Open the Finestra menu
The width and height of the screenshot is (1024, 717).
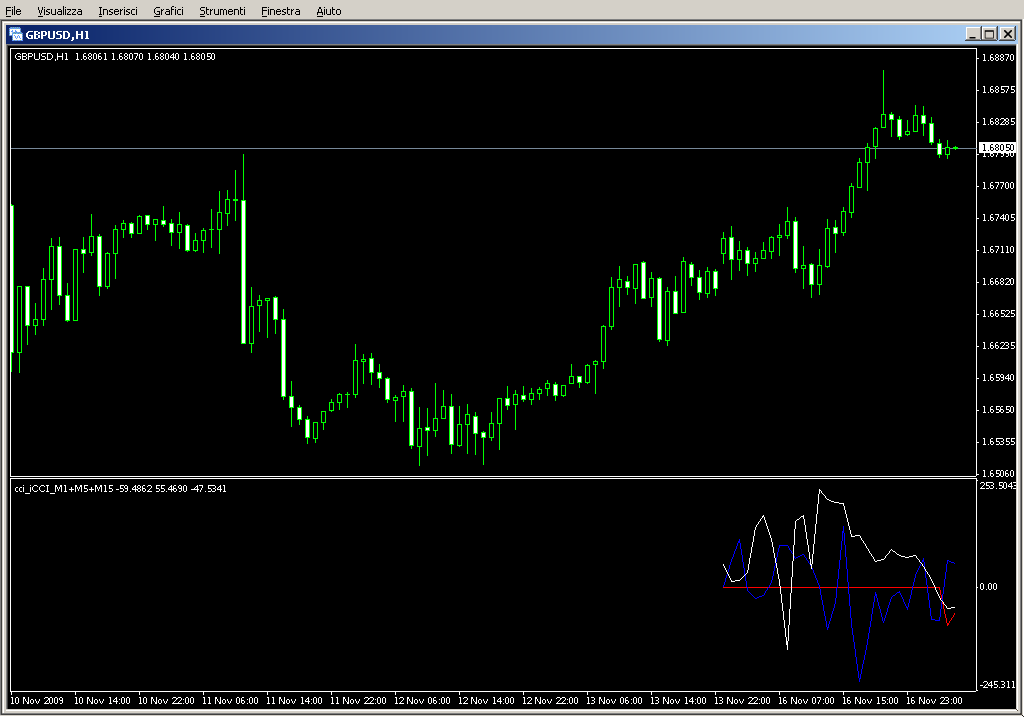pos(280,11)
